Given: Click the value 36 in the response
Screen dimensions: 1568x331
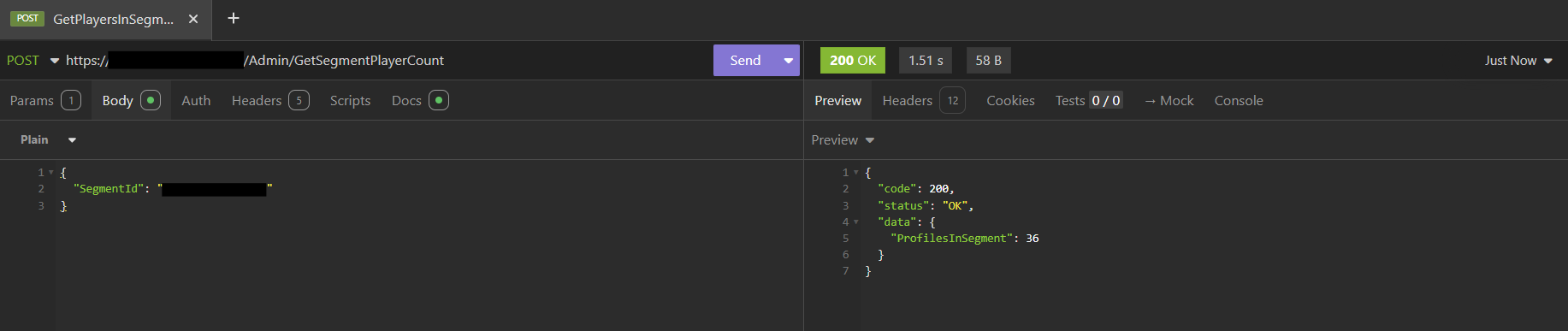Looking at the screenshot, I should [1033, 239].
